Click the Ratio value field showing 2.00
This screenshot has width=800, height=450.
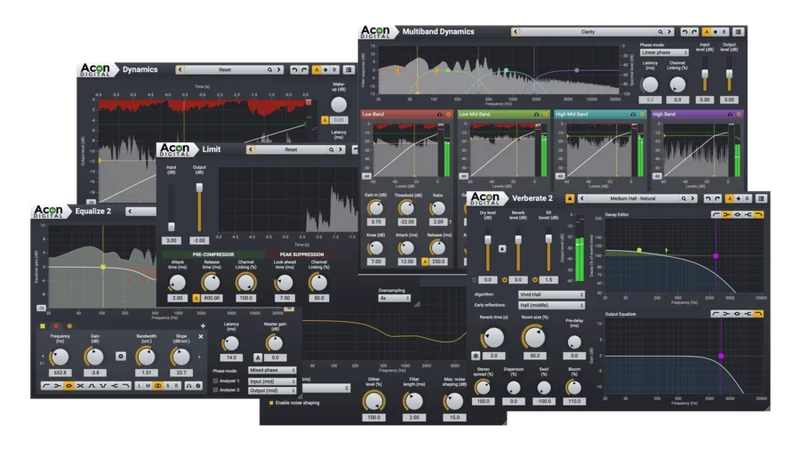coord(438,222)
